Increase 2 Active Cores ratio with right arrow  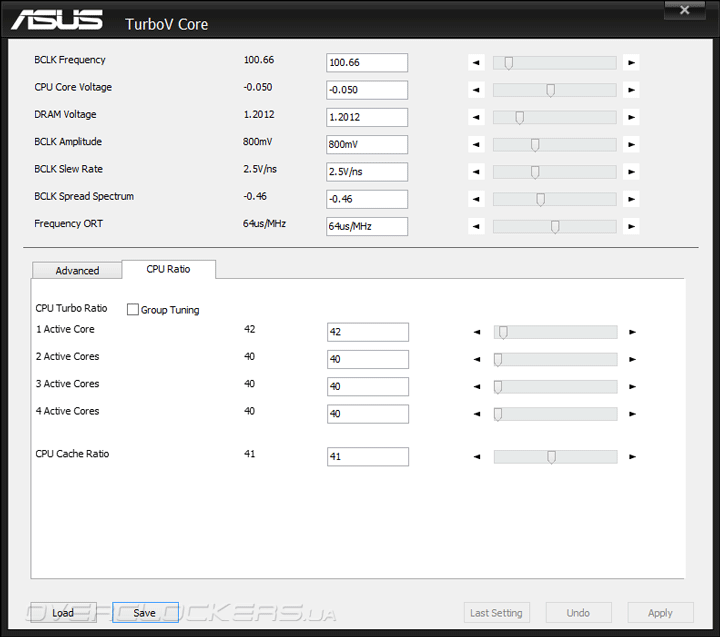coord(632,360)
